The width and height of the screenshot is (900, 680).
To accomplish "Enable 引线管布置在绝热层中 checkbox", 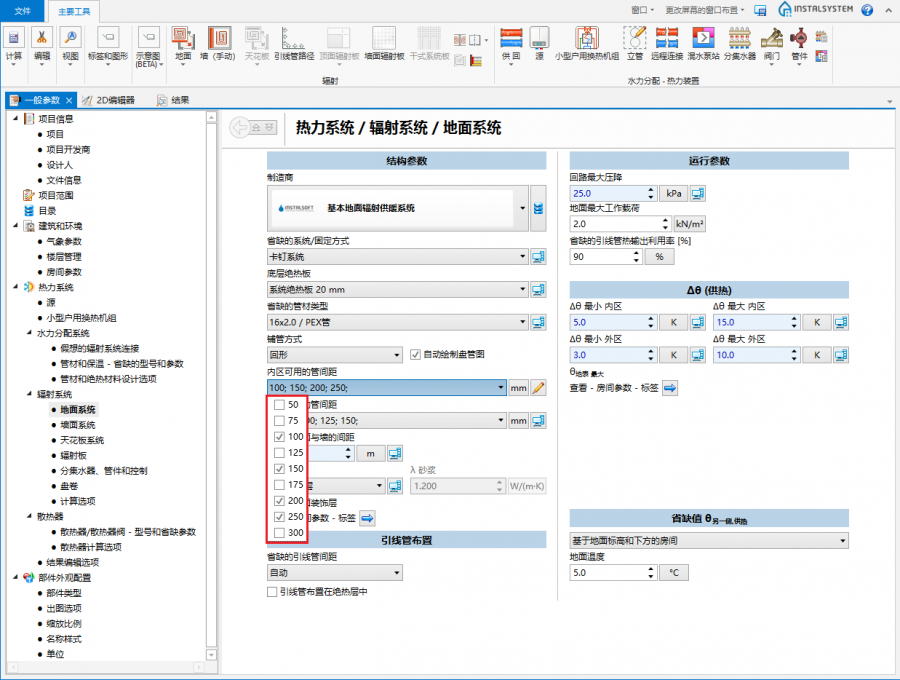I will [273, 592].
